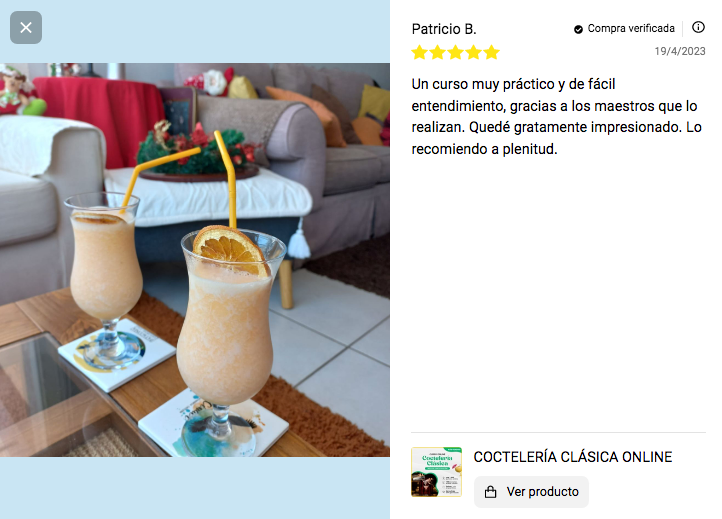The width and height of the screenshot is (722, 519).
Task: Click the verified purchase checkmark badge
Action: click(578, 29)
